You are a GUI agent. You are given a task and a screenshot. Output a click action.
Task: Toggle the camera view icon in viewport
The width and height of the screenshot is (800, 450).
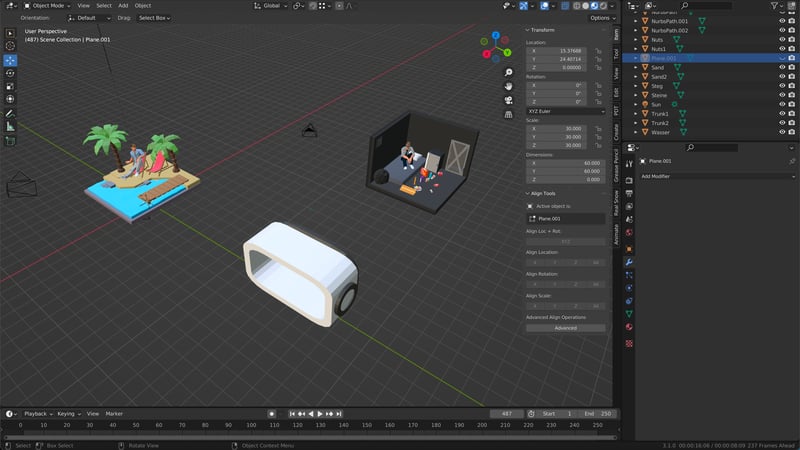tap(509, 98)
